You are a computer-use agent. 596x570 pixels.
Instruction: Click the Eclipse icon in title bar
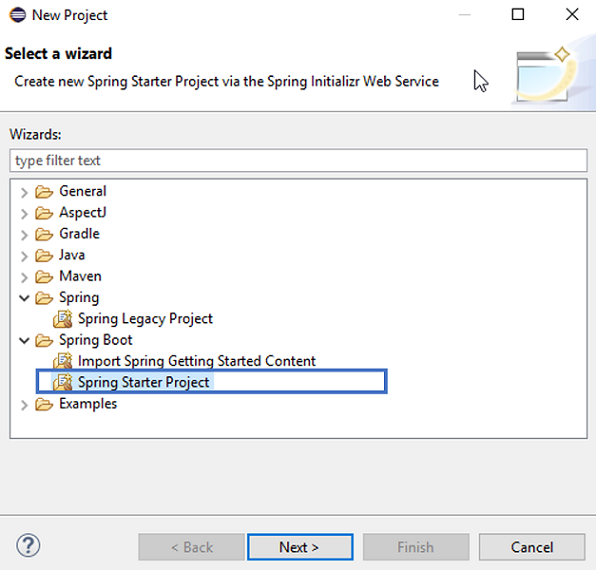(x=18, y=15)
